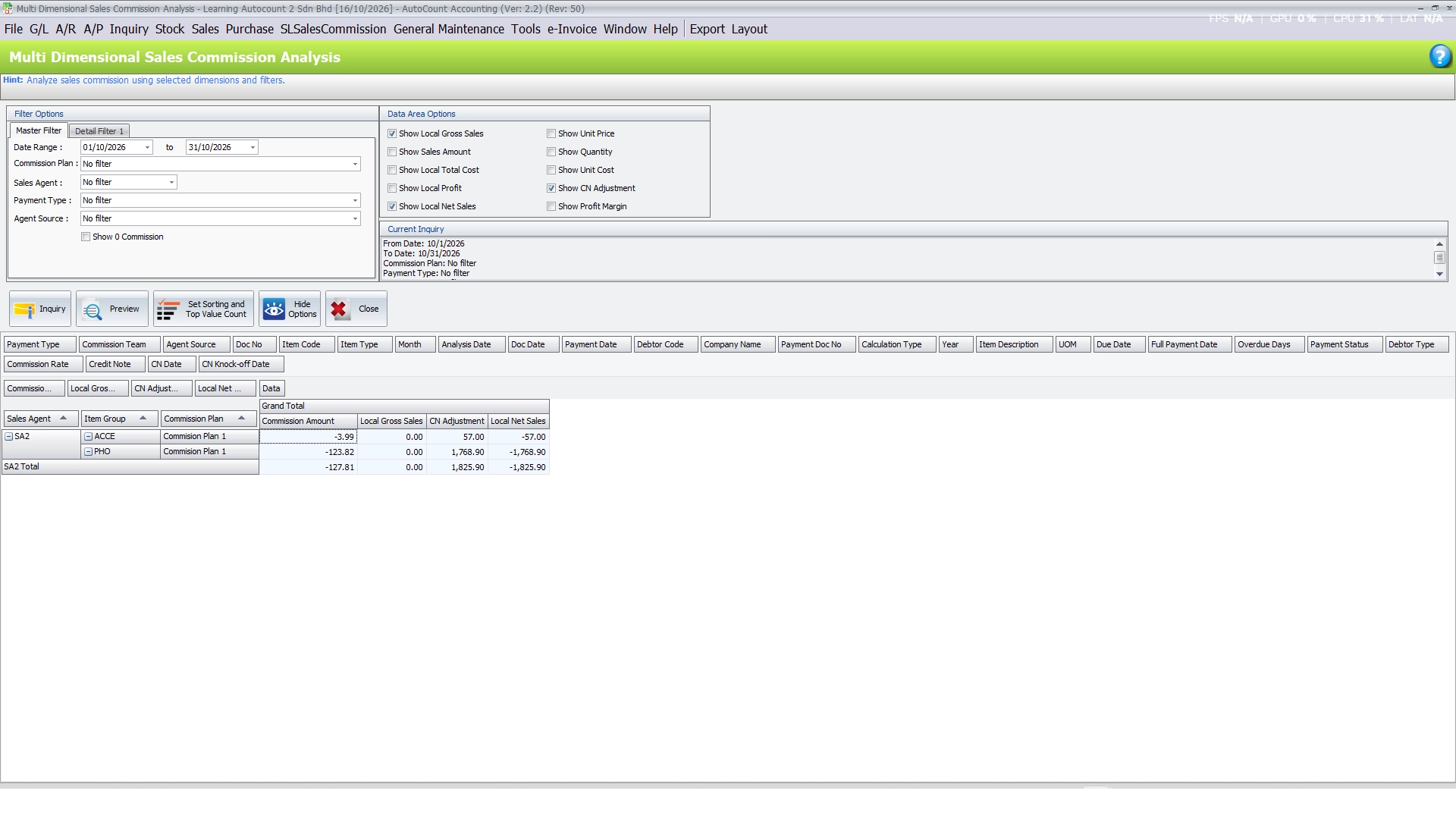Click the Payment Type field header
1456x819 pixels.
pyautogui.click(x=40, y=344)
